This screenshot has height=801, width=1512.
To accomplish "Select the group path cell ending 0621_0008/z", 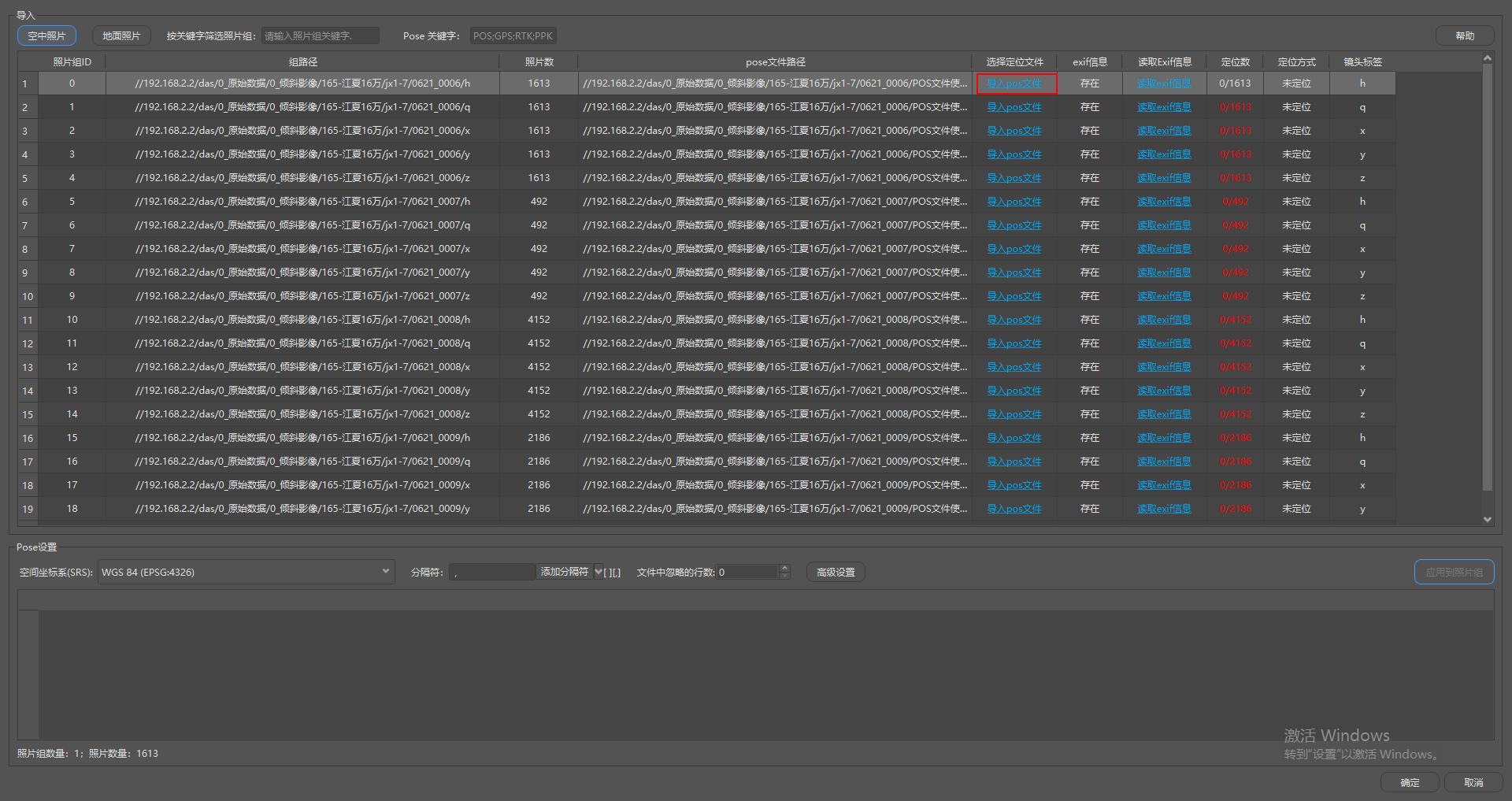I will (302, 414).
